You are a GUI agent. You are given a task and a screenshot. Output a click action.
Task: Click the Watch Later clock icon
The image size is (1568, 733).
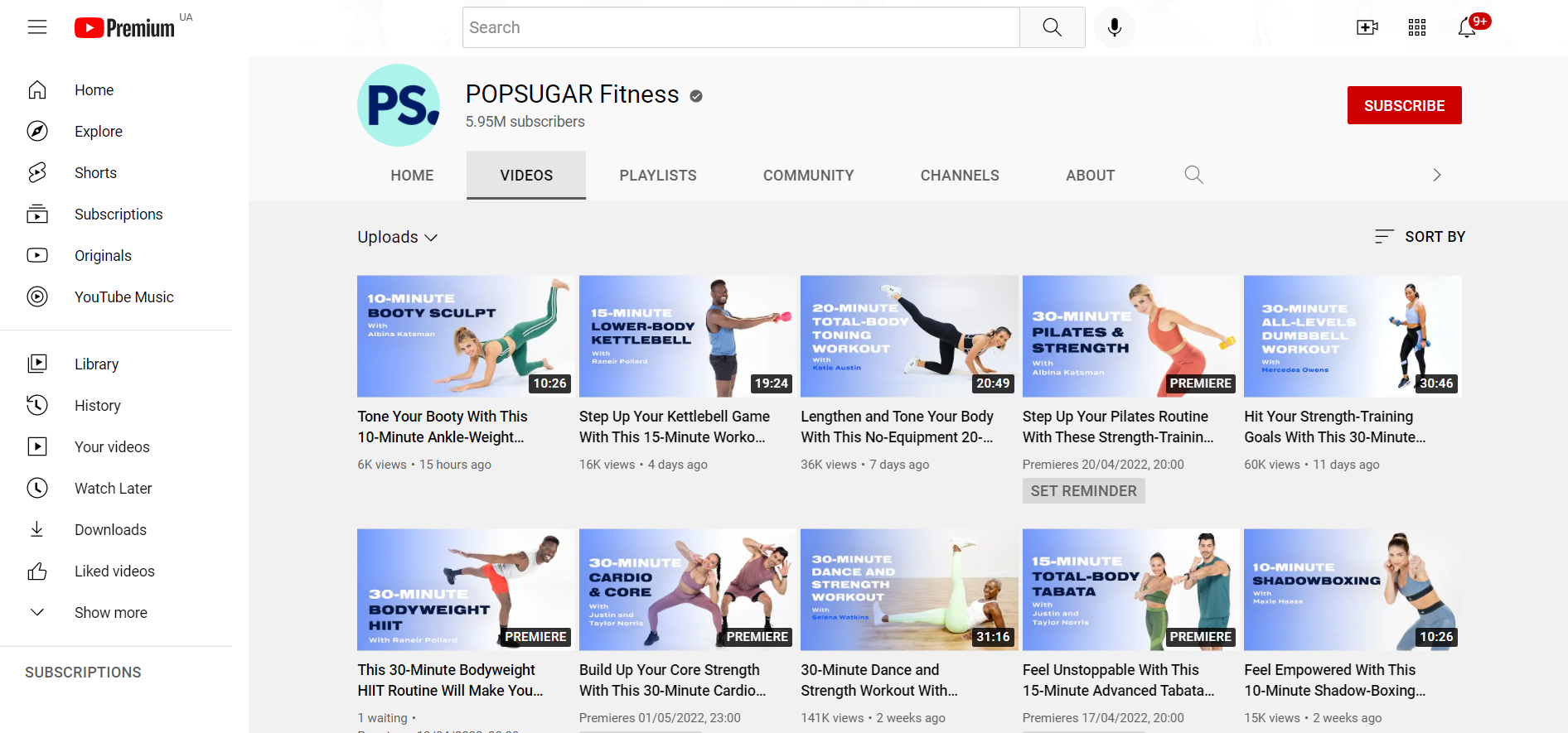[x=37, y=488]
